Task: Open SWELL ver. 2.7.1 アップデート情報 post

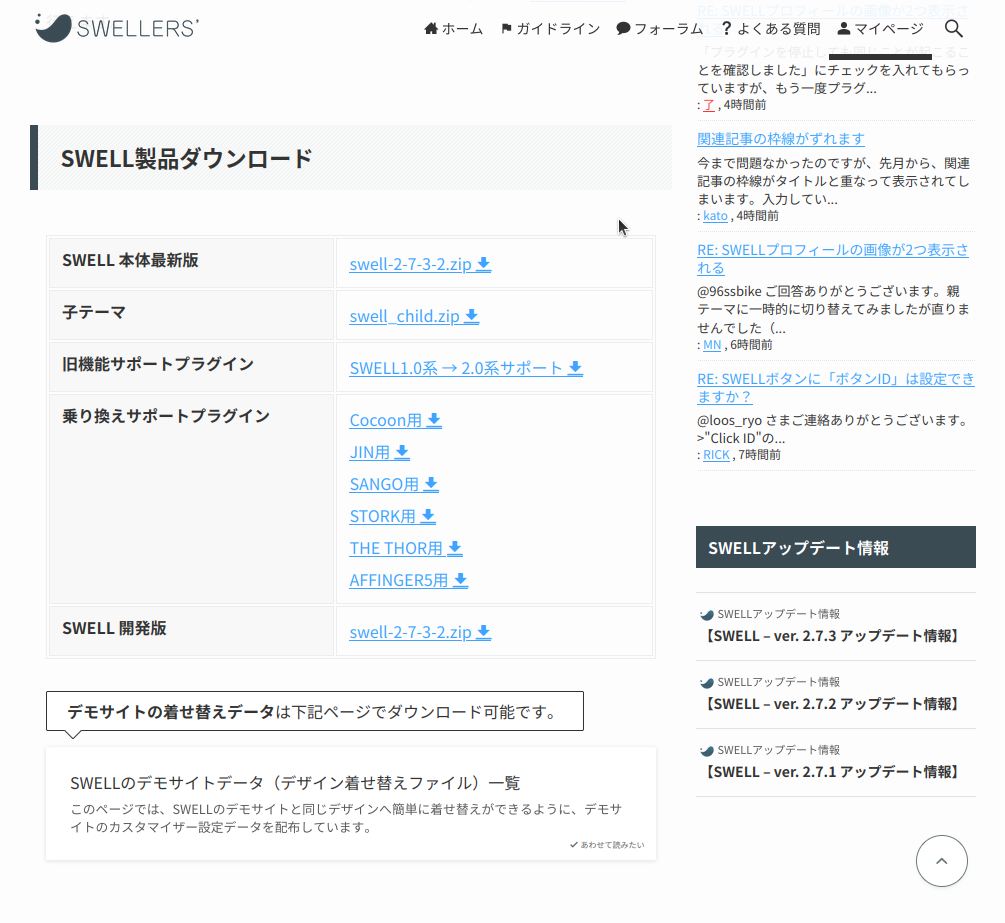Action: (x=836, y=762)
